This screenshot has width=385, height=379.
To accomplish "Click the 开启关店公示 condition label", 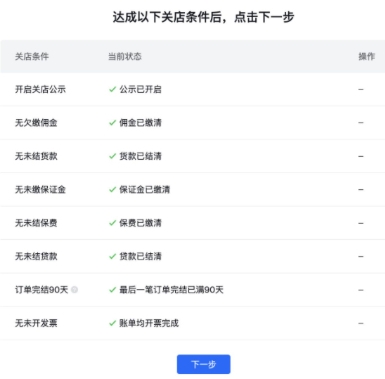I will tap(40, 89).
